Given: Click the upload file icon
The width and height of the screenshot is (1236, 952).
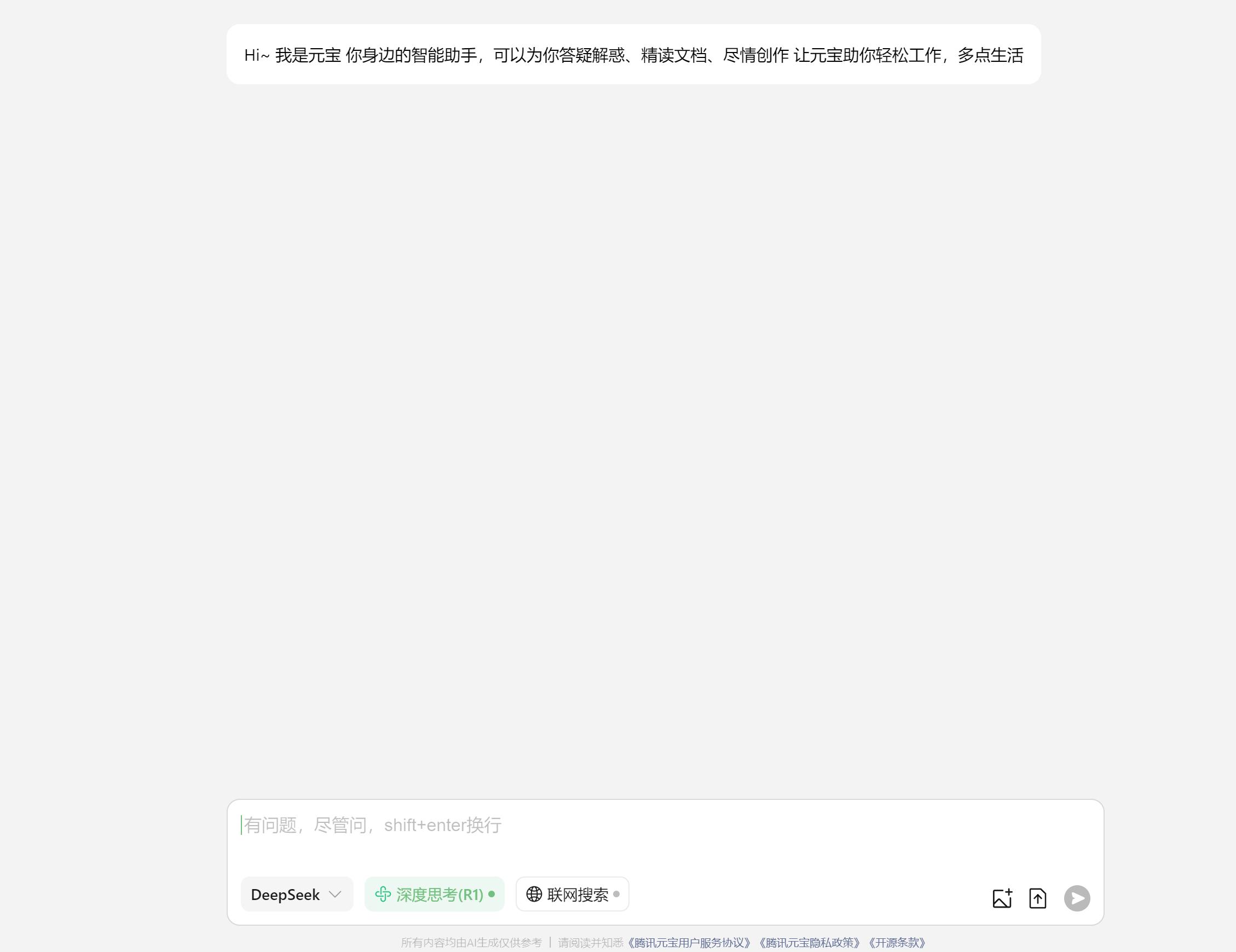Looking at the screenshot, I should click(1037, 898).
